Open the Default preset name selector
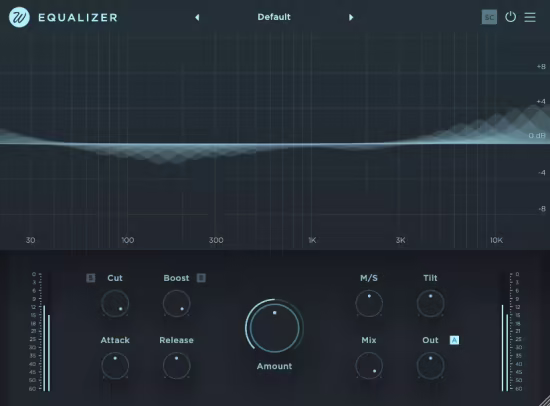The height and width of the screenshot is (406, 550). (x=274, y=17)
